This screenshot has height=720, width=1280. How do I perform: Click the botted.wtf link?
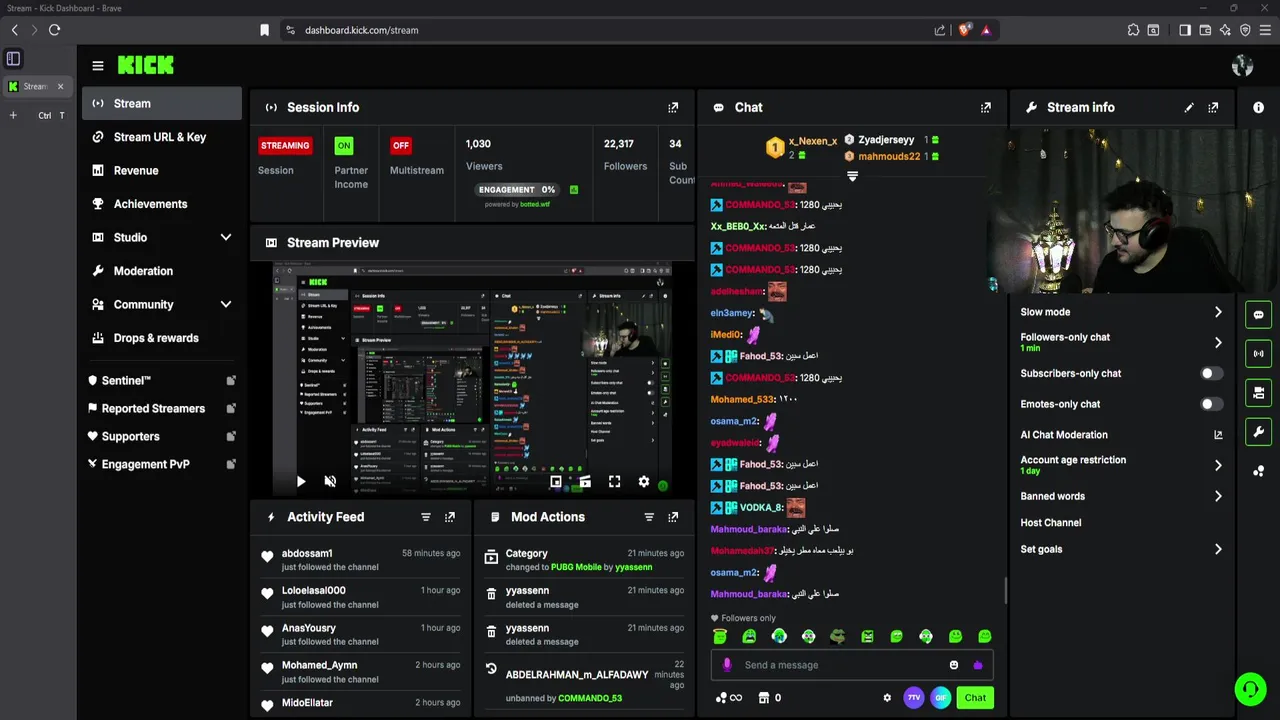(x=535, y=204)
